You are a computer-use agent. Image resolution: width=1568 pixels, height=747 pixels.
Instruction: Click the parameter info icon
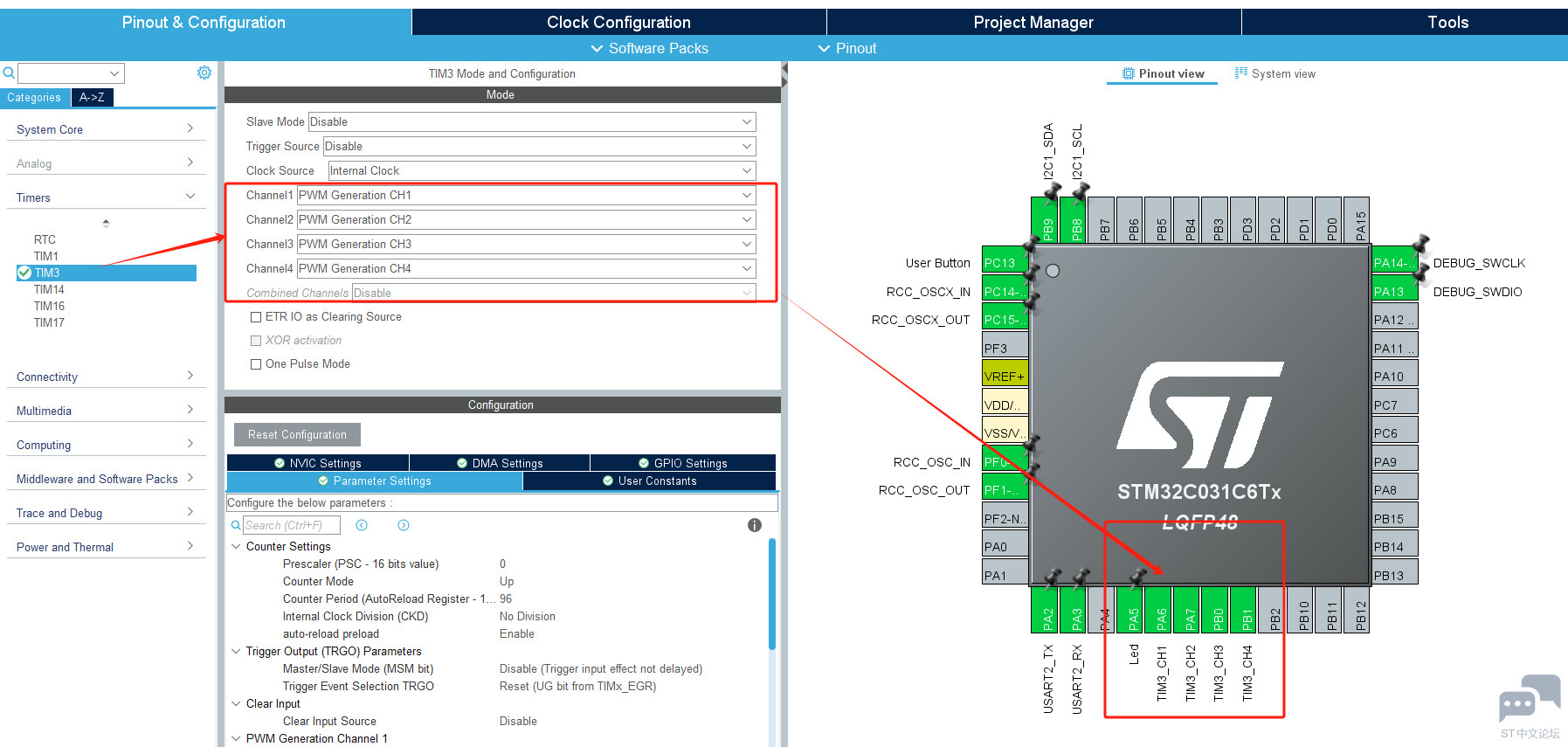click(x=755, y=525)
